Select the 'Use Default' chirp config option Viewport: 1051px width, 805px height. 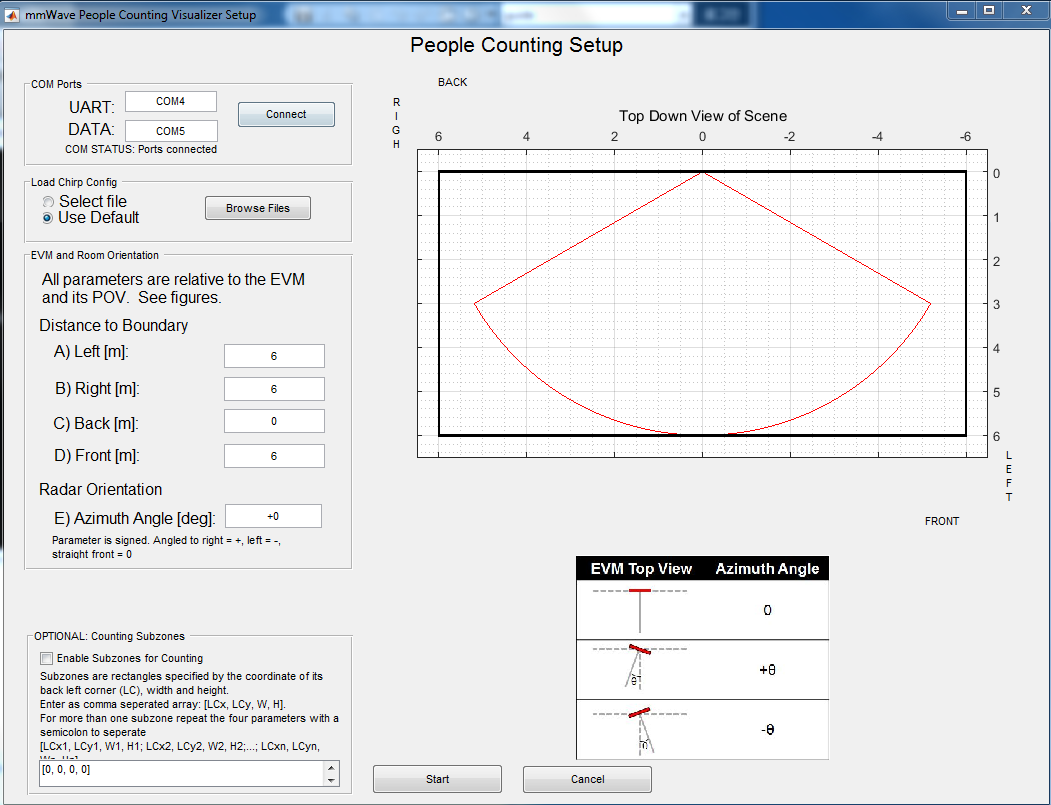tap(47, 218)
